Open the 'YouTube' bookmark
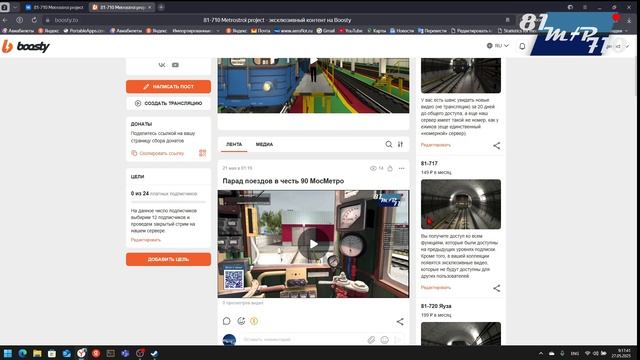 tap(351, 31)
